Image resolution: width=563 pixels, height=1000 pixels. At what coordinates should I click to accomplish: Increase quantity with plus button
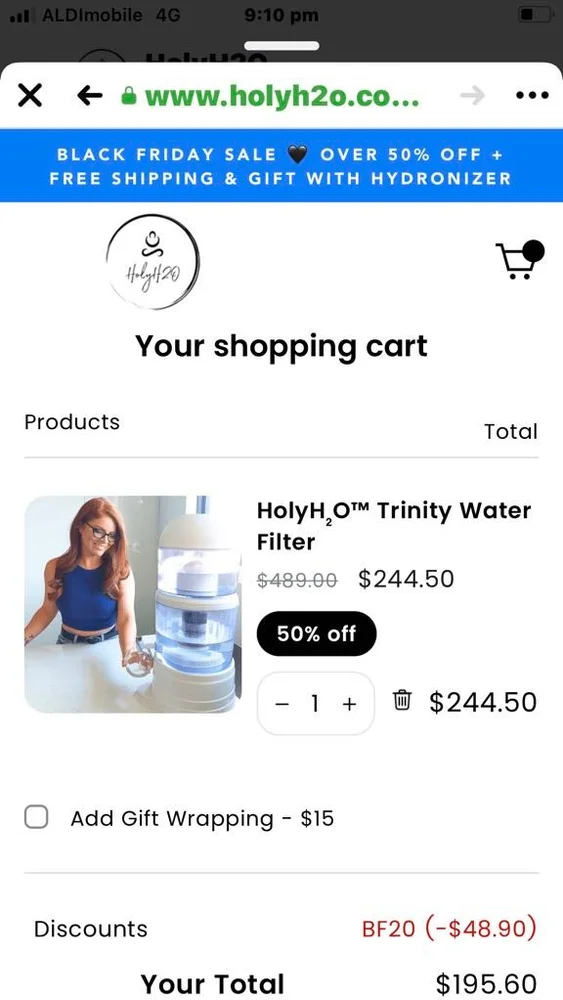tap(349, 704)
